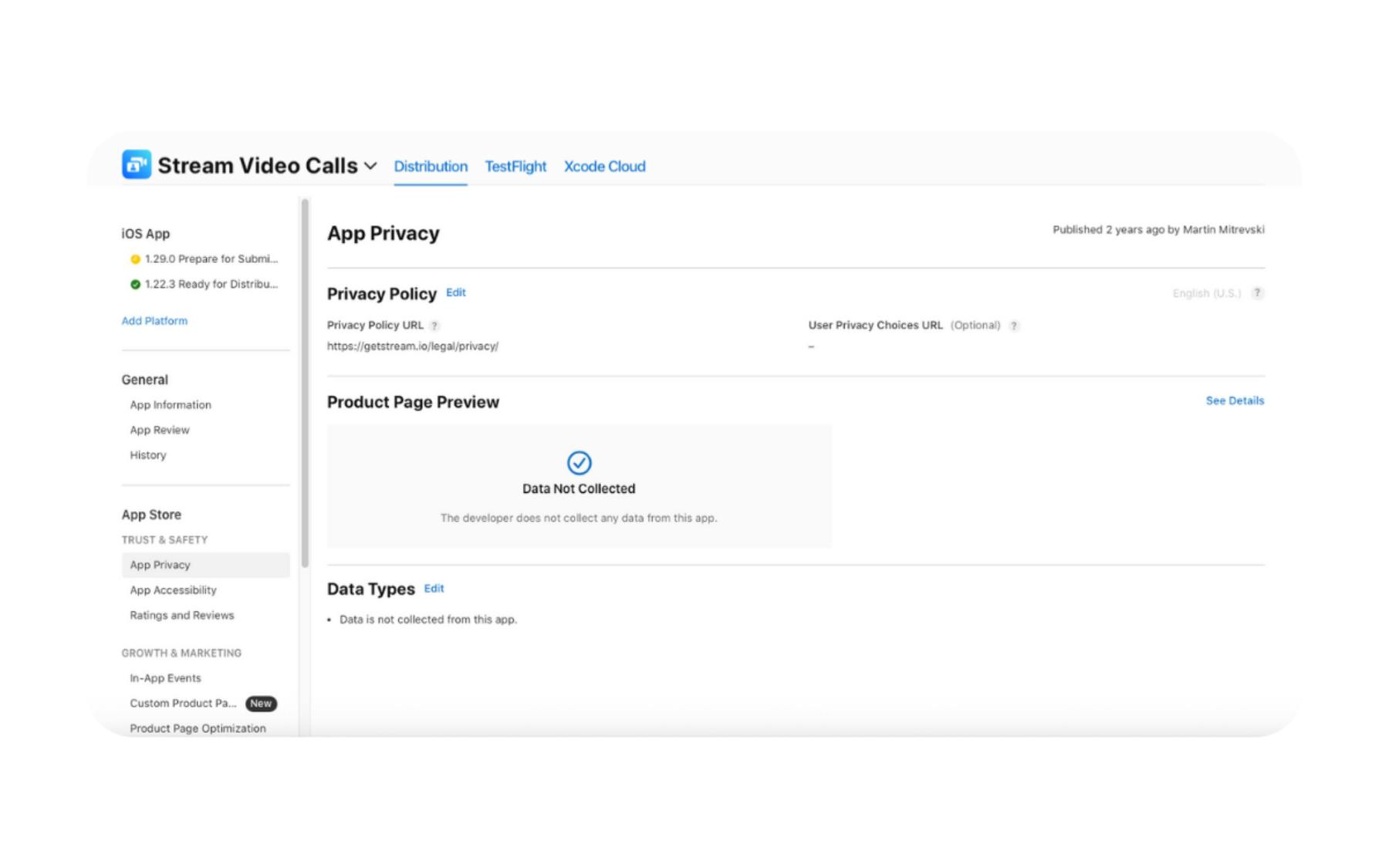The image size is (1389, 868).
Task: Click the Data Not Collected checkmark icon
Action: 579,463
